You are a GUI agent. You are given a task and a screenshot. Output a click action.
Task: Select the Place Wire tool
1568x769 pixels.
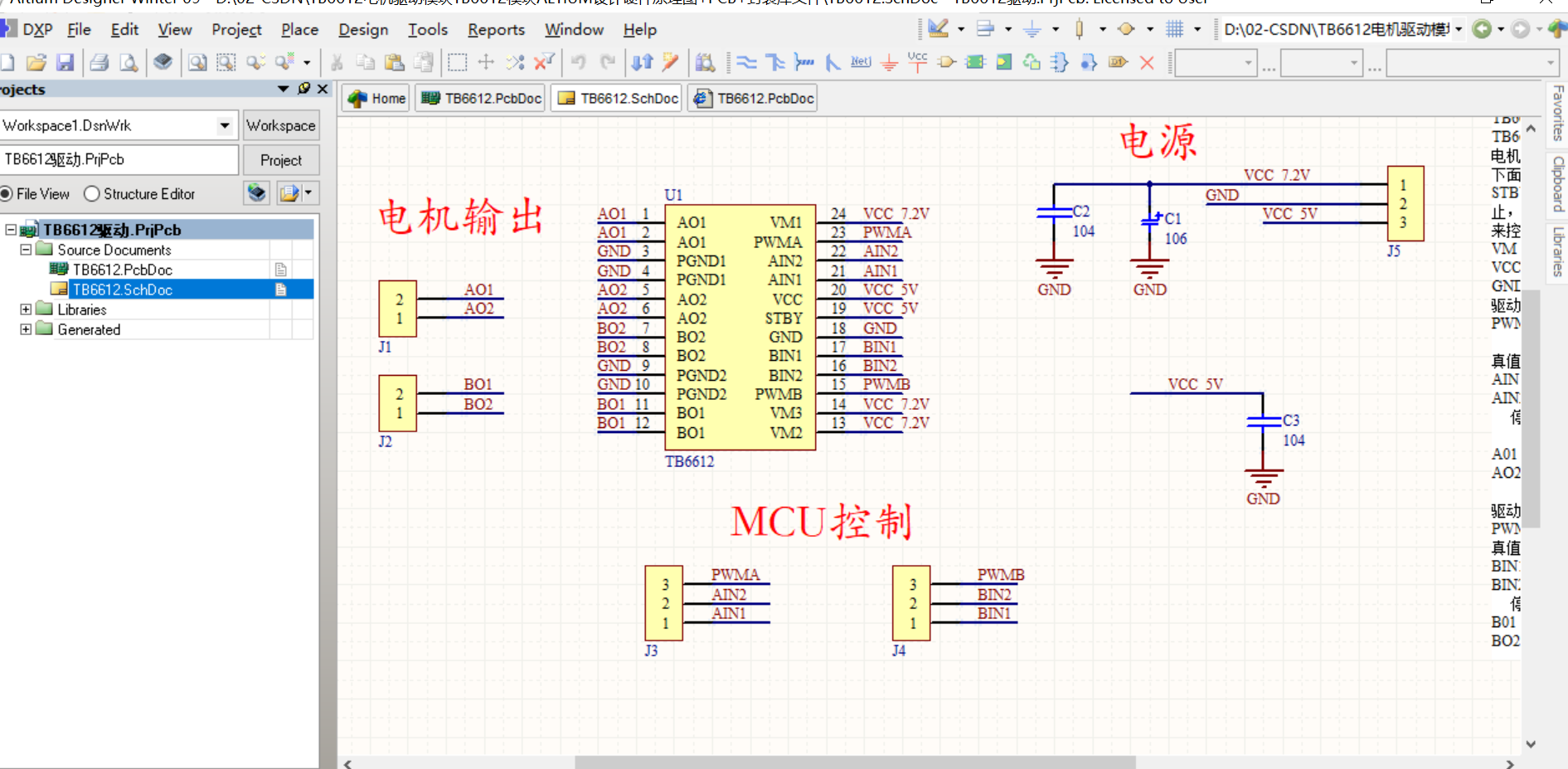[x=746, y=62]
